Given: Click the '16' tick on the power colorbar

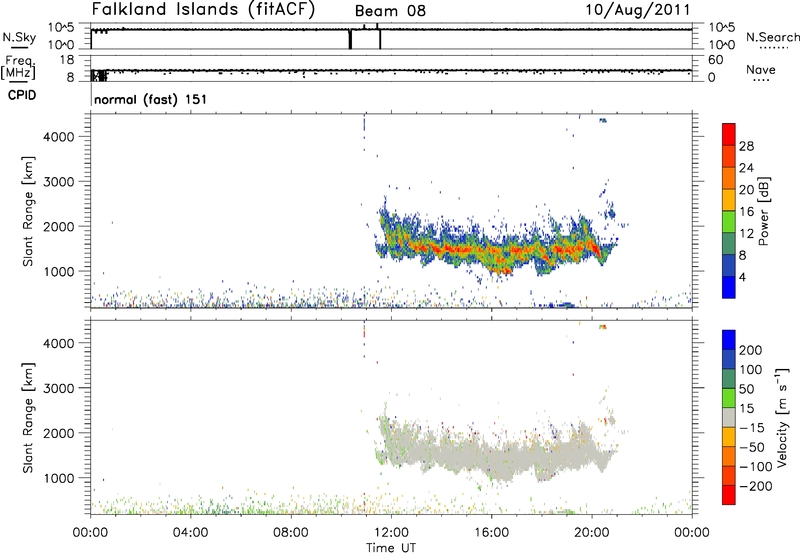Looking at the screenshot, I should (746, 211).
